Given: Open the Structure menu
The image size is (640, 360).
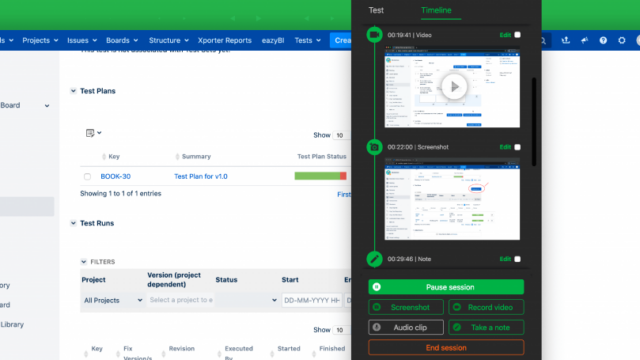Looking at the screenshot, I should [x=169, y=40].
